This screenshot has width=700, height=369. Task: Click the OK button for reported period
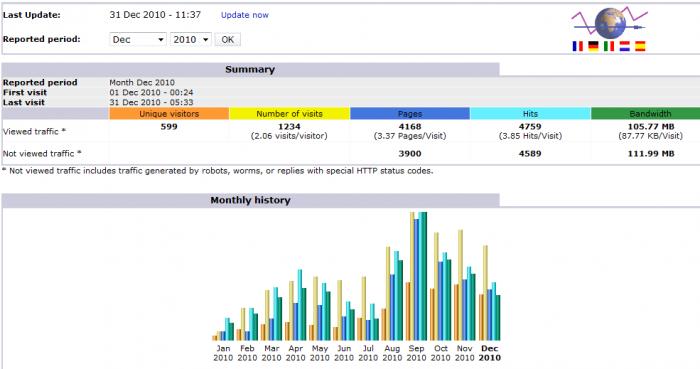coord(228,39)
